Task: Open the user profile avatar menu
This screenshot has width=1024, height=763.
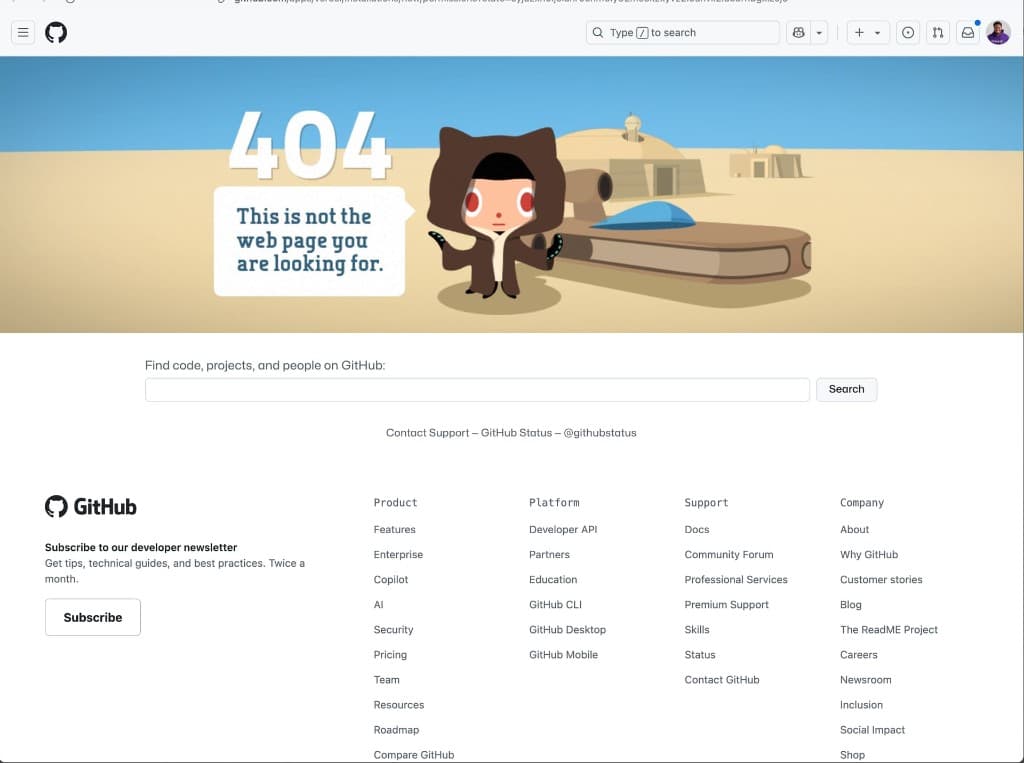Action: pyautogui.click(x=999, y=33)
